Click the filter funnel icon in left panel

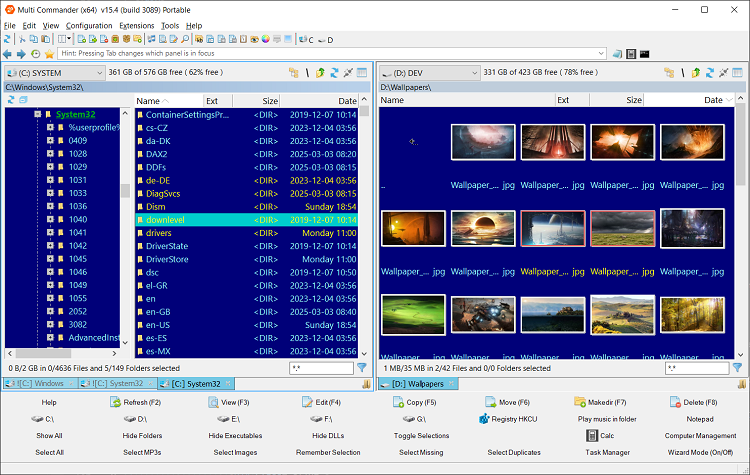tap(362, 367)
